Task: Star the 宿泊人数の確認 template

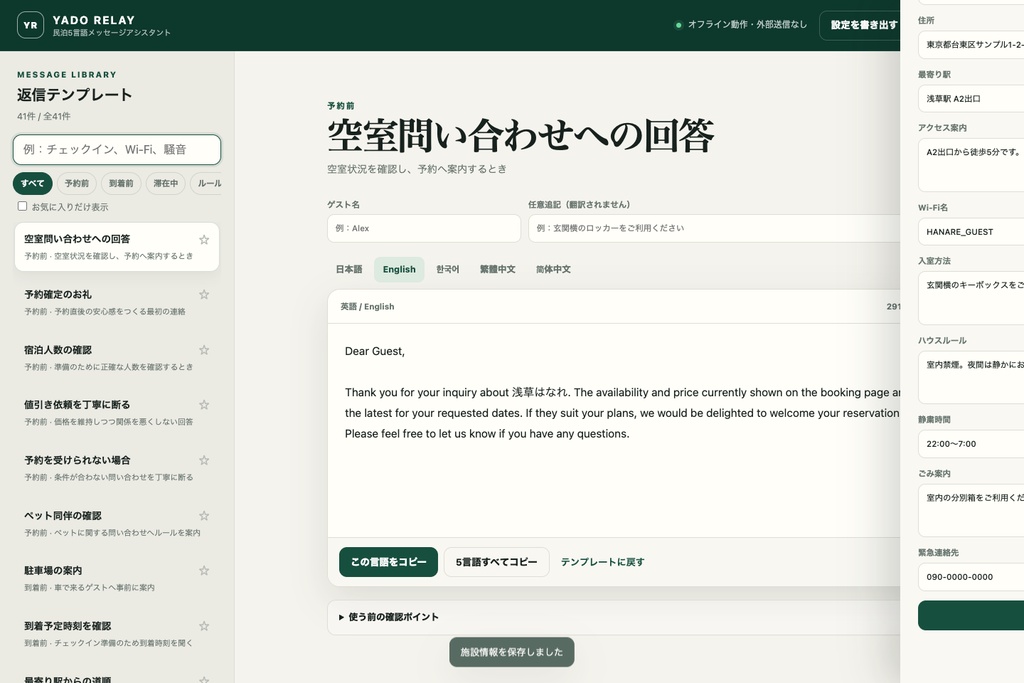Action: pyautogui.click(x=204, y=350)
